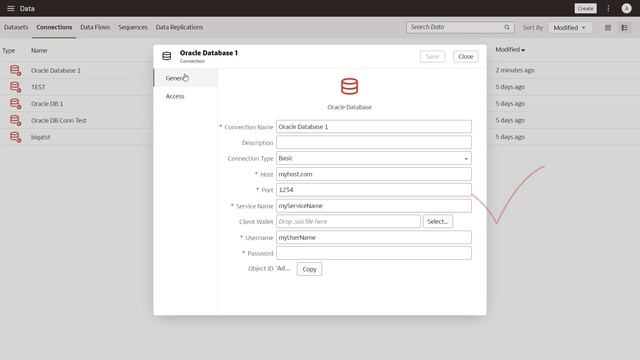The height and width of the screenshot is (360, 640).
Task: Click Oracle DB Conn Test connection icon
Action: pos(16,120)
